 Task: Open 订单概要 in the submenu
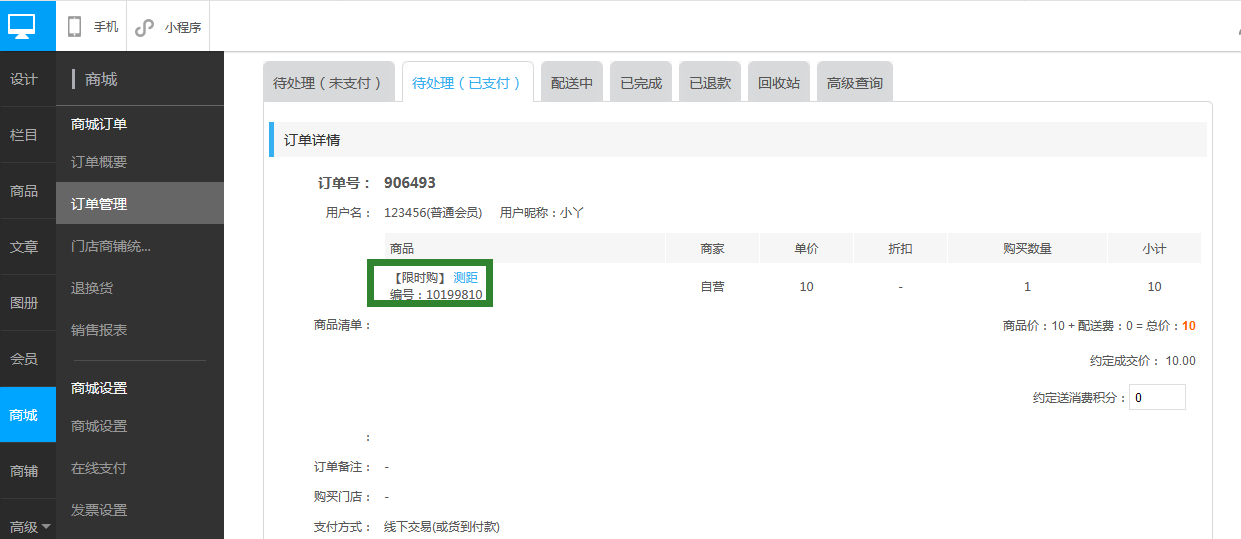(x=99, y=162)
